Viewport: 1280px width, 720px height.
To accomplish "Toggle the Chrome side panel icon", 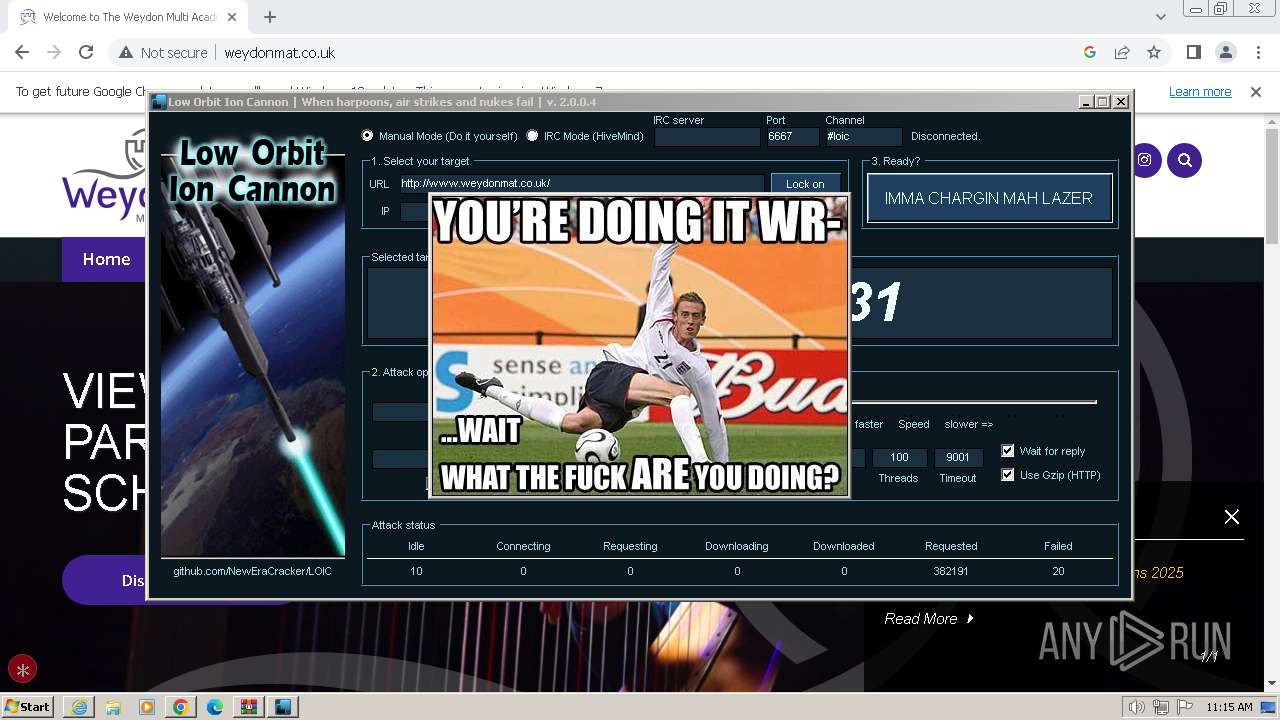I will [x=1194, y=52].
